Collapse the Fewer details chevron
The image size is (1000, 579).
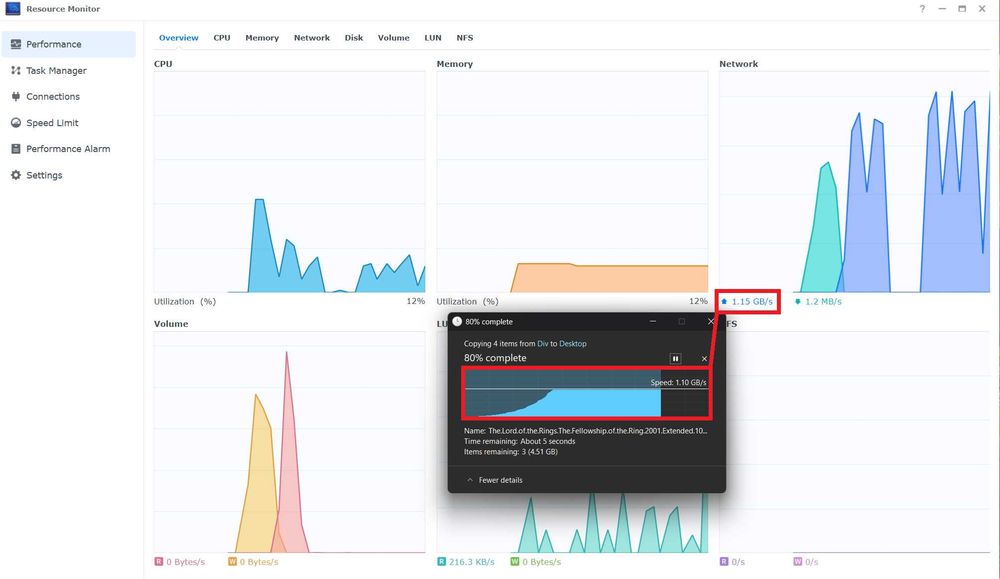coord(470,480)
